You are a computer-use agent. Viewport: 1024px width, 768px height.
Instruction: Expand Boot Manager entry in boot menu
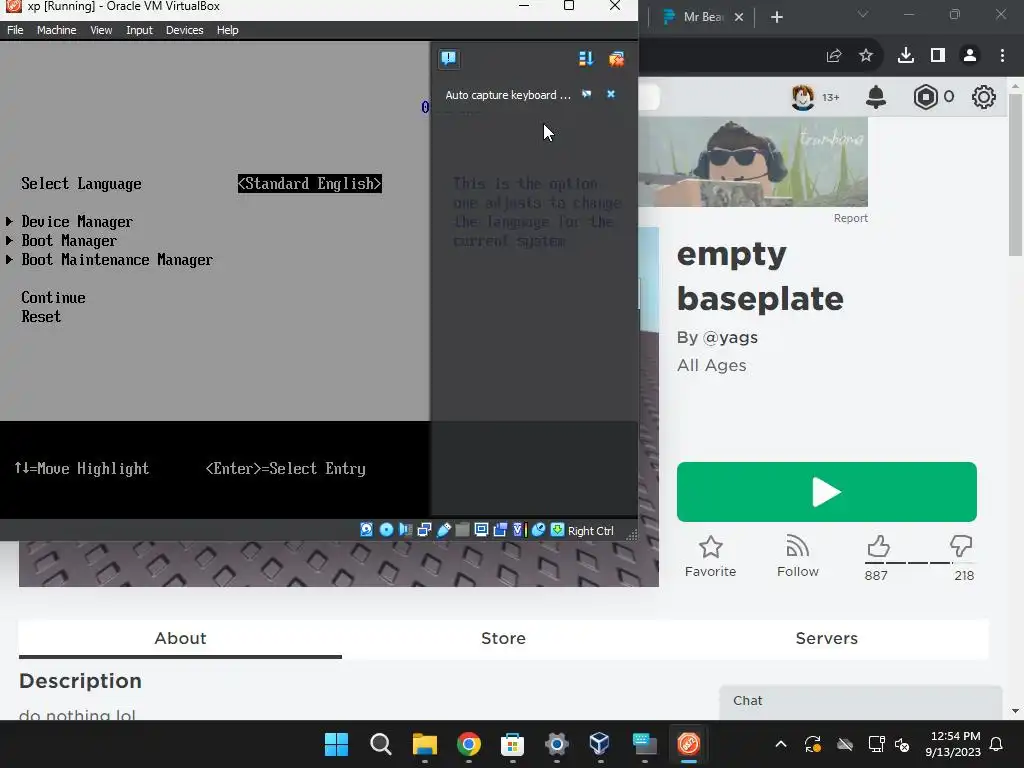tap(69, 240)
